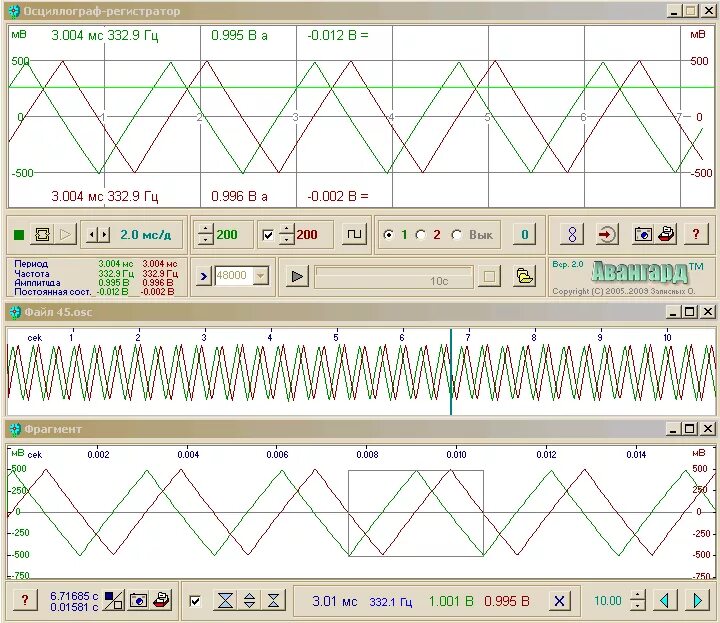Click the '3.01 мс' period readout in Фрагмент
The height and width of the screenshot is (623, 720).
[x=334, y=601]
